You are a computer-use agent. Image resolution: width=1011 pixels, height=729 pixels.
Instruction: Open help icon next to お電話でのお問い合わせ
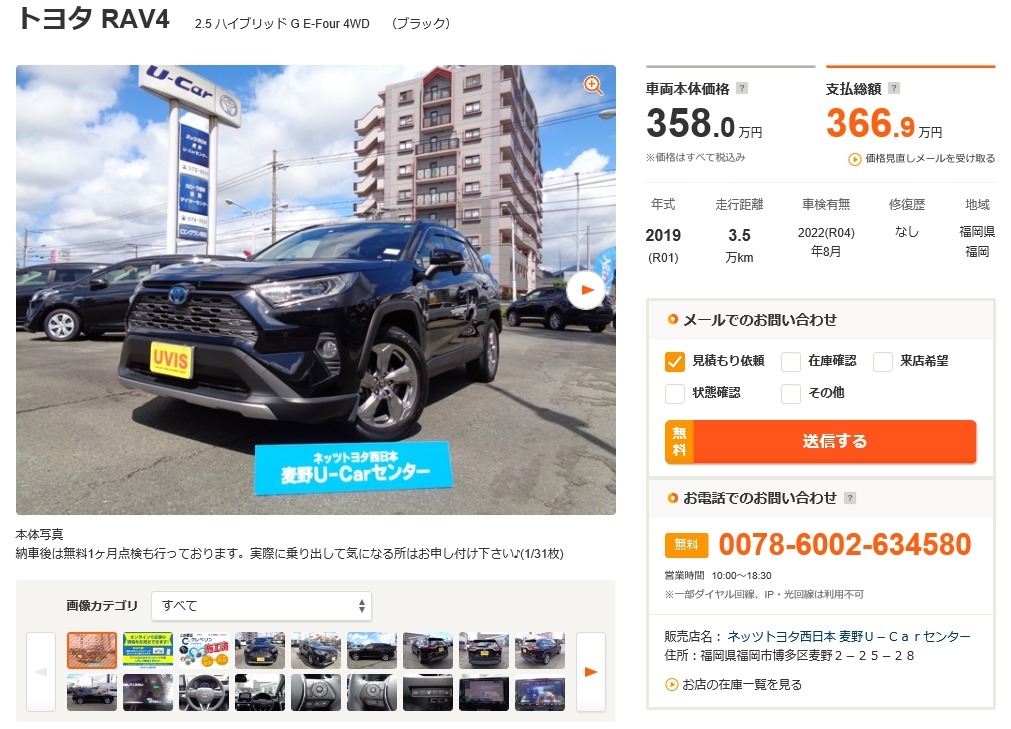pyautogui.click(x=850, y=498)
